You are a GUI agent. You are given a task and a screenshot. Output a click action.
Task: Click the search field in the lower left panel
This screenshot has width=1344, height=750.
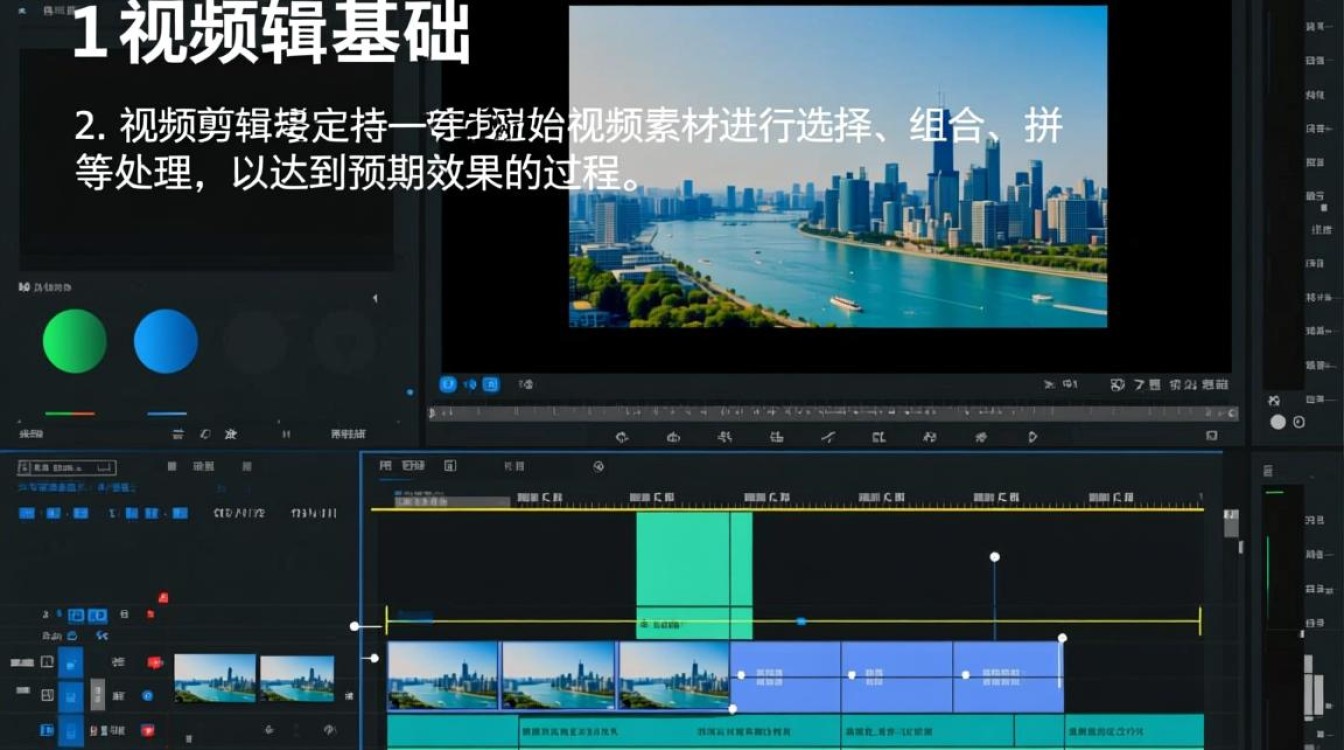tap(66, 467)
